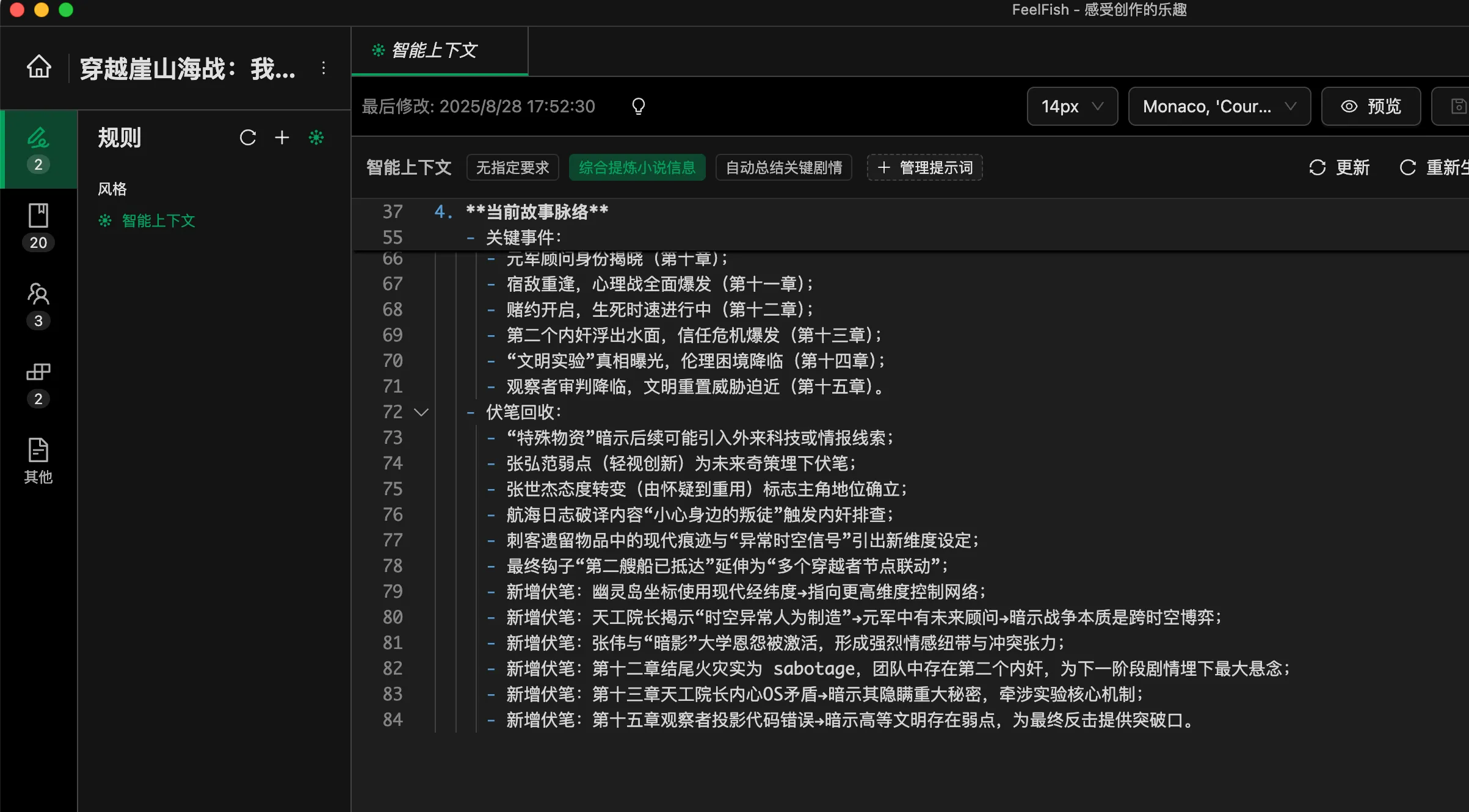Select the 自动总结关键剧情 prompt option
Screen dimensions: 1469x812
783,167
